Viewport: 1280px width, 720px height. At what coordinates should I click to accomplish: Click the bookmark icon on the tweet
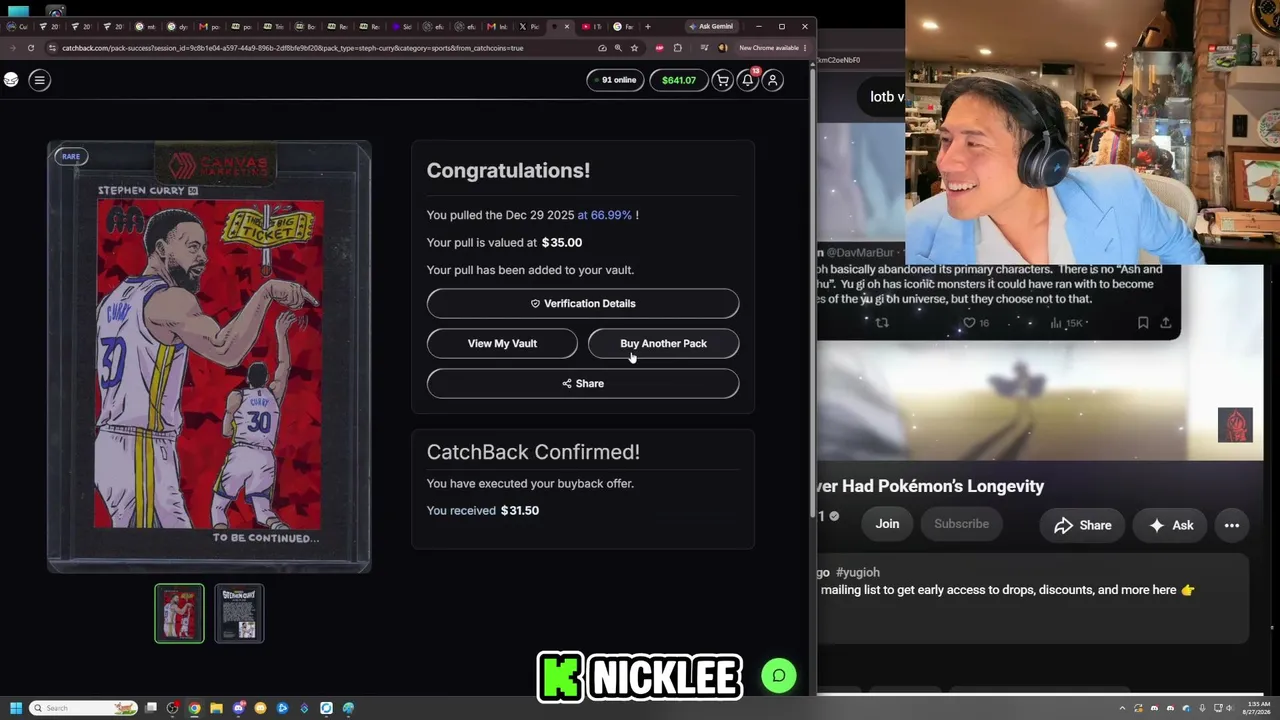(1143, 323)
